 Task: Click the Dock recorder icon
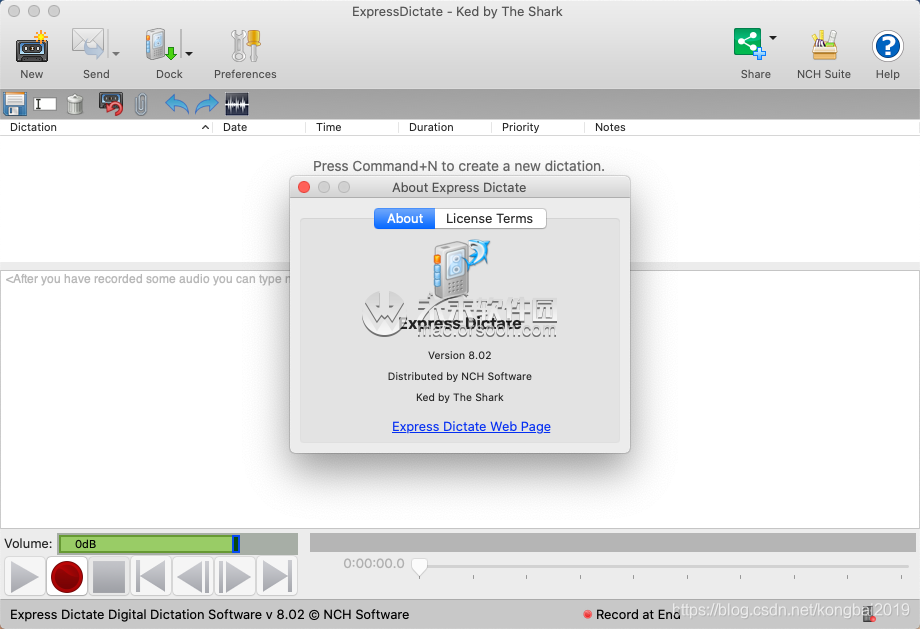point(161,45)
